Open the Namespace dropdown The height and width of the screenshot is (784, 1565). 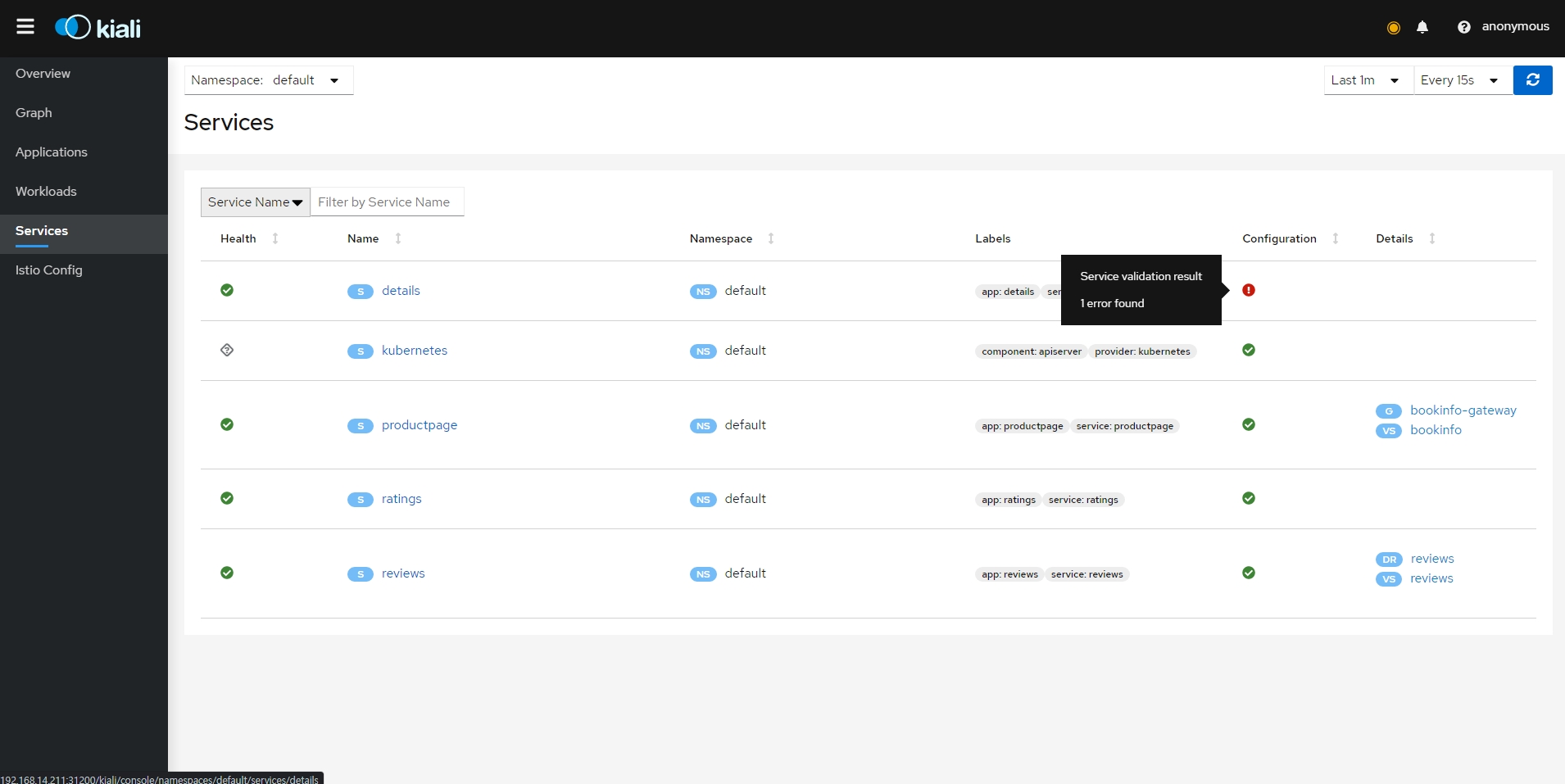pos(269,80)
